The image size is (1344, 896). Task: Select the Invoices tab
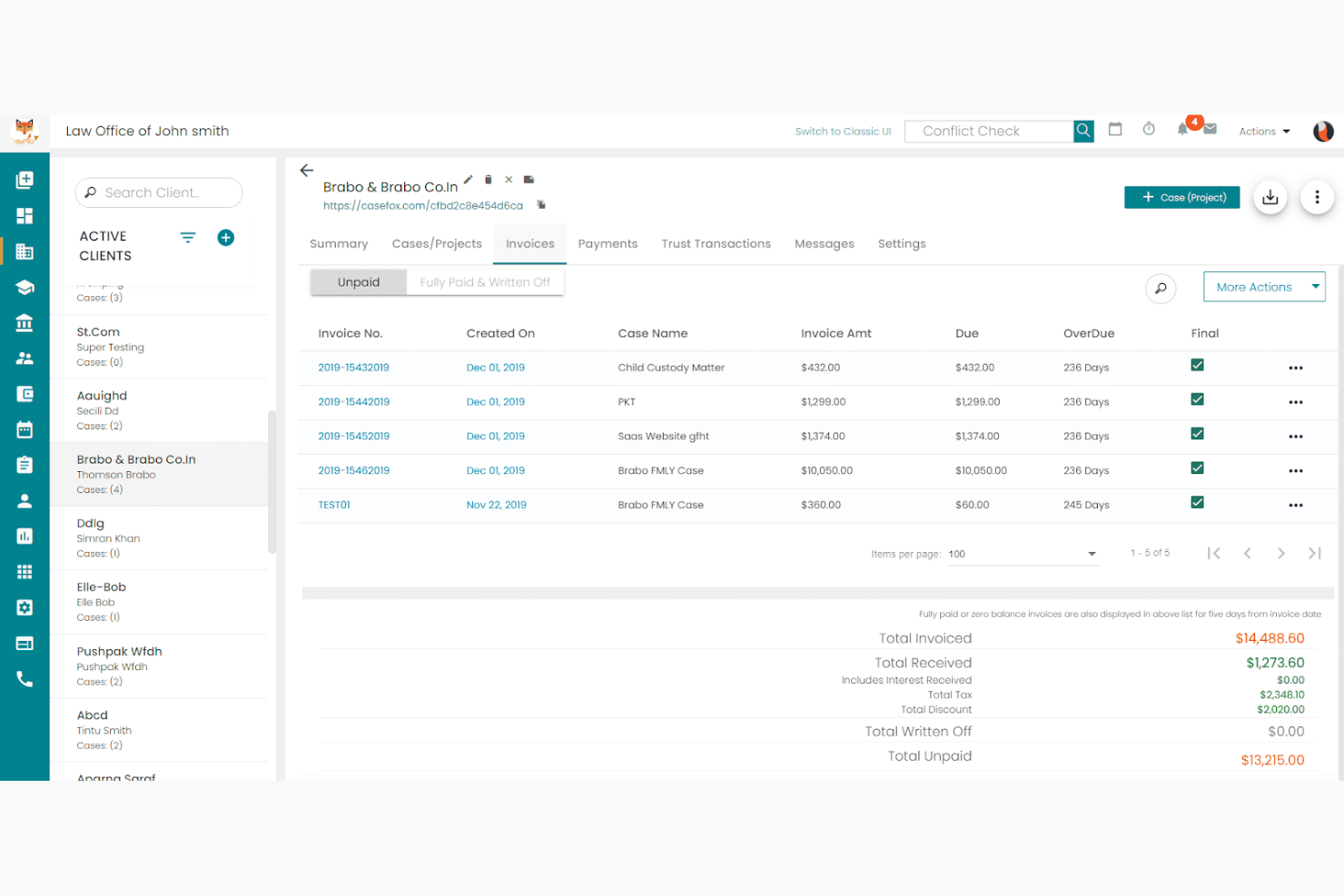pos(530,244)
